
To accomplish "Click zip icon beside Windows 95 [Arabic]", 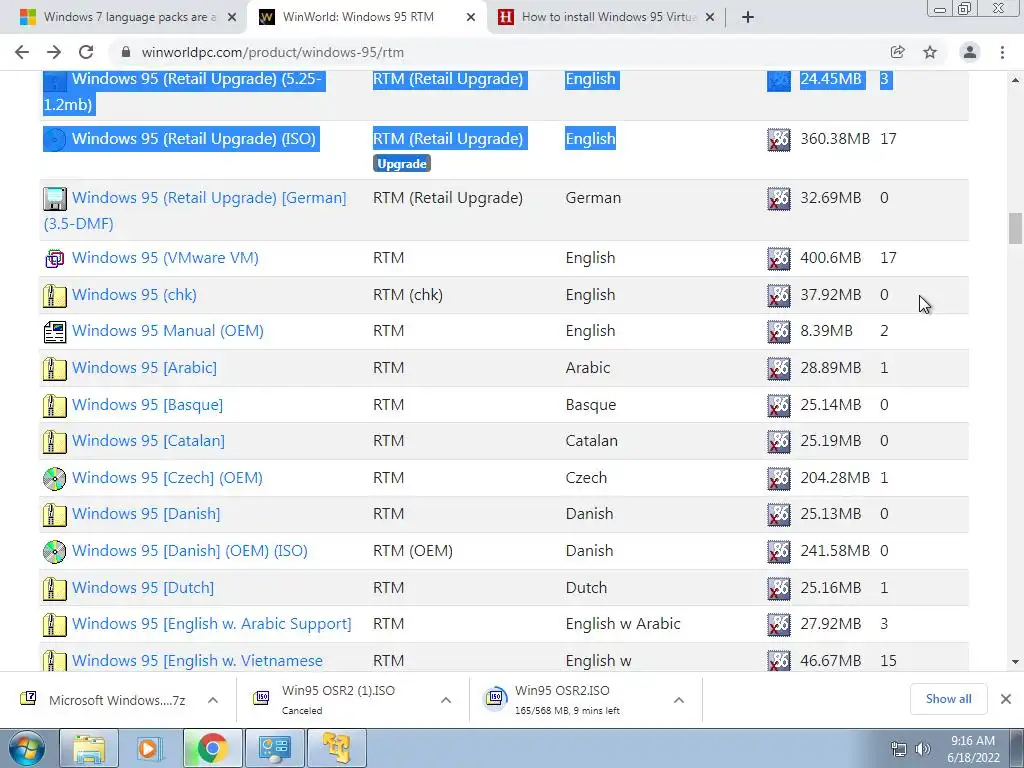I will click(x=55, y=368).
